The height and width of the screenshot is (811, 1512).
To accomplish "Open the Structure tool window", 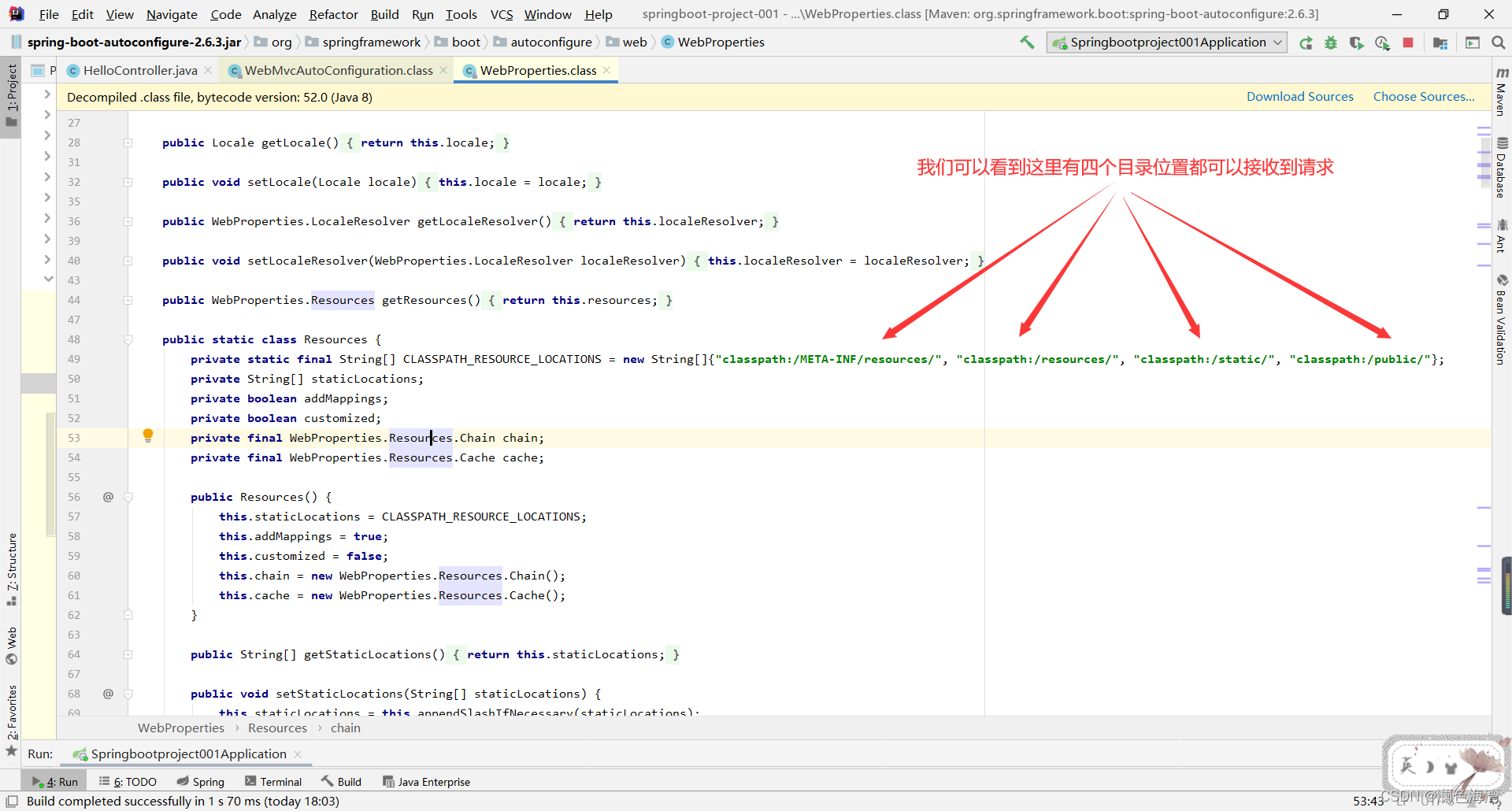I will 11,568.
